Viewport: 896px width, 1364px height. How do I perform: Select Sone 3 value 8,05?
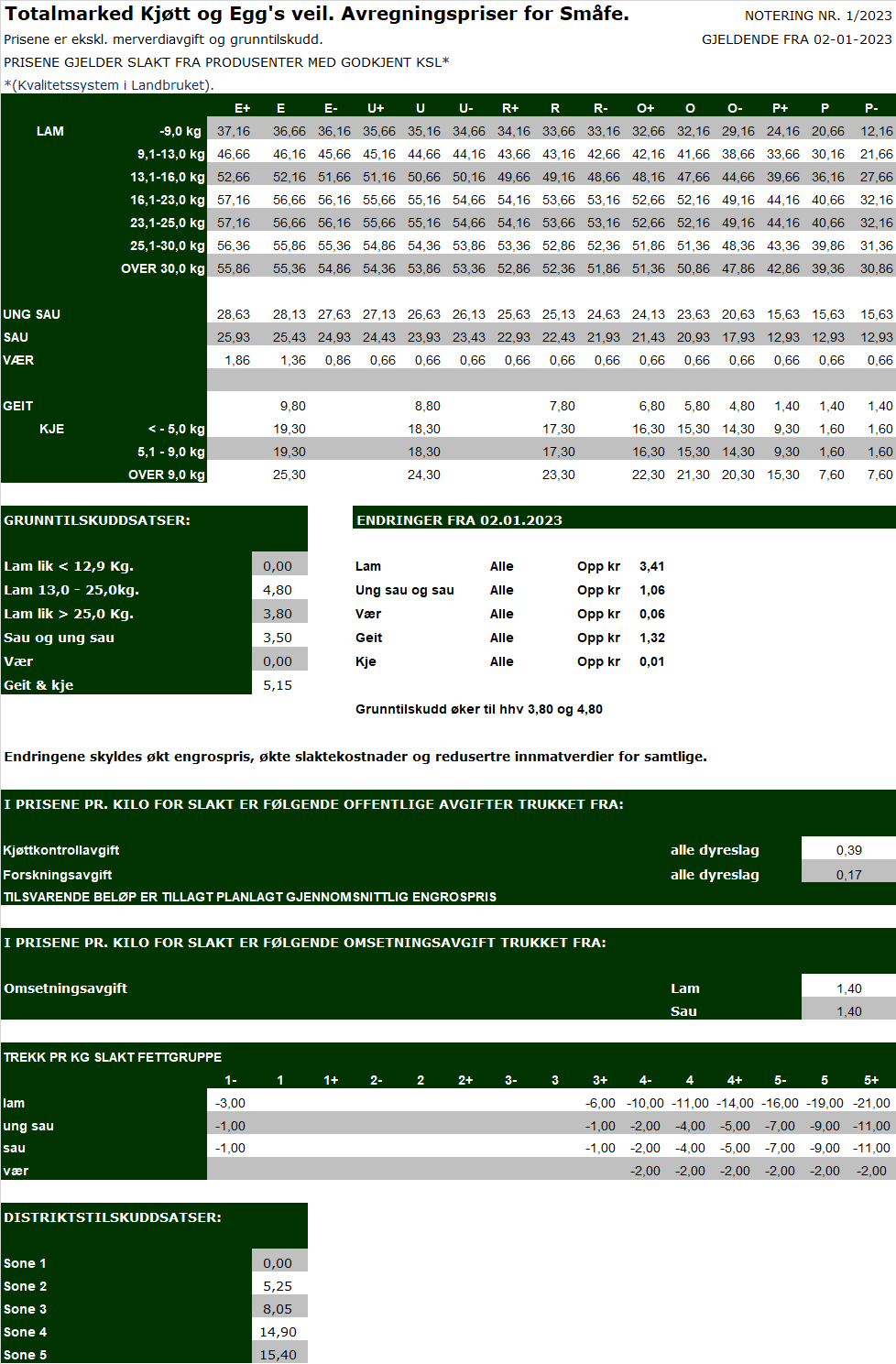[278, 1309]
